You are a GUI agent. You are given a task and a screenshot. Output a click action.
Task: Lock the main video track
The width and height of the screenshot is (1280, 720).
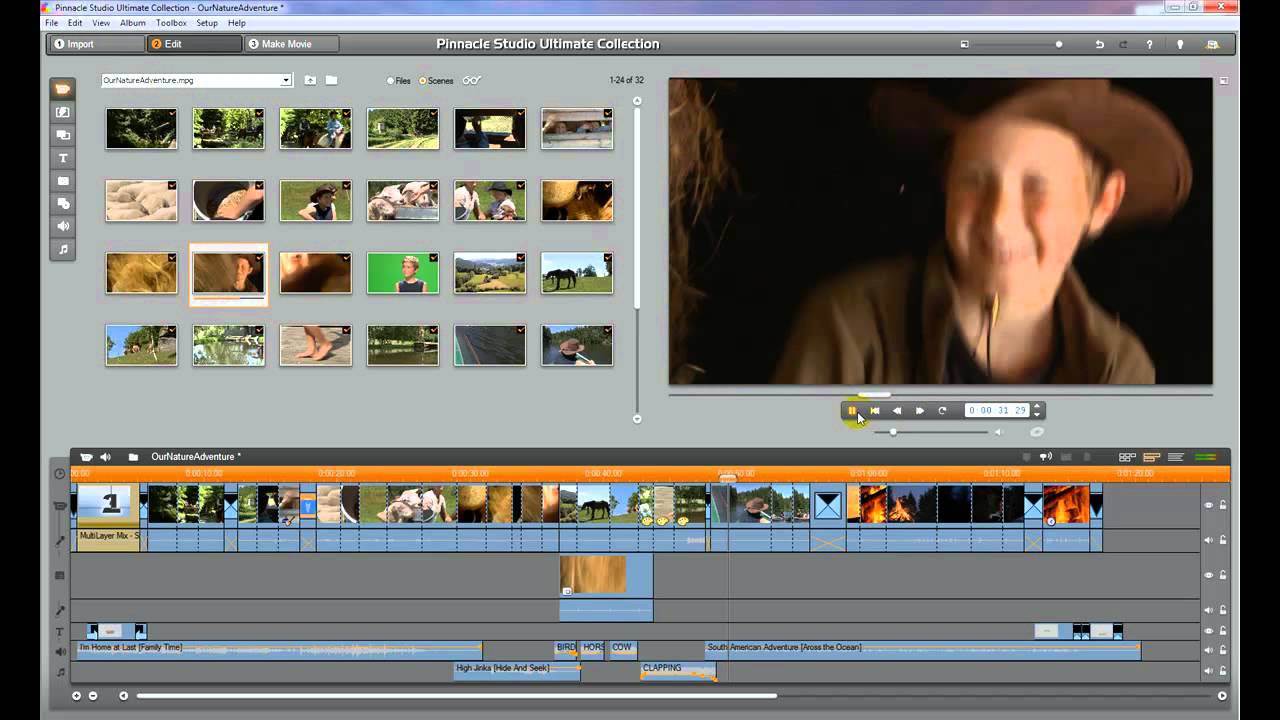click(x=1222, y=505)
